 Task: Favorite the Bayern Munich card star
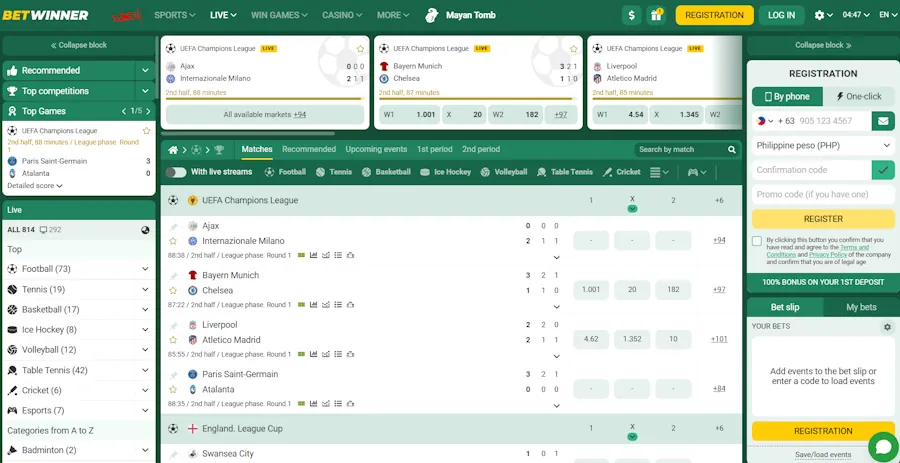point(573,49)
